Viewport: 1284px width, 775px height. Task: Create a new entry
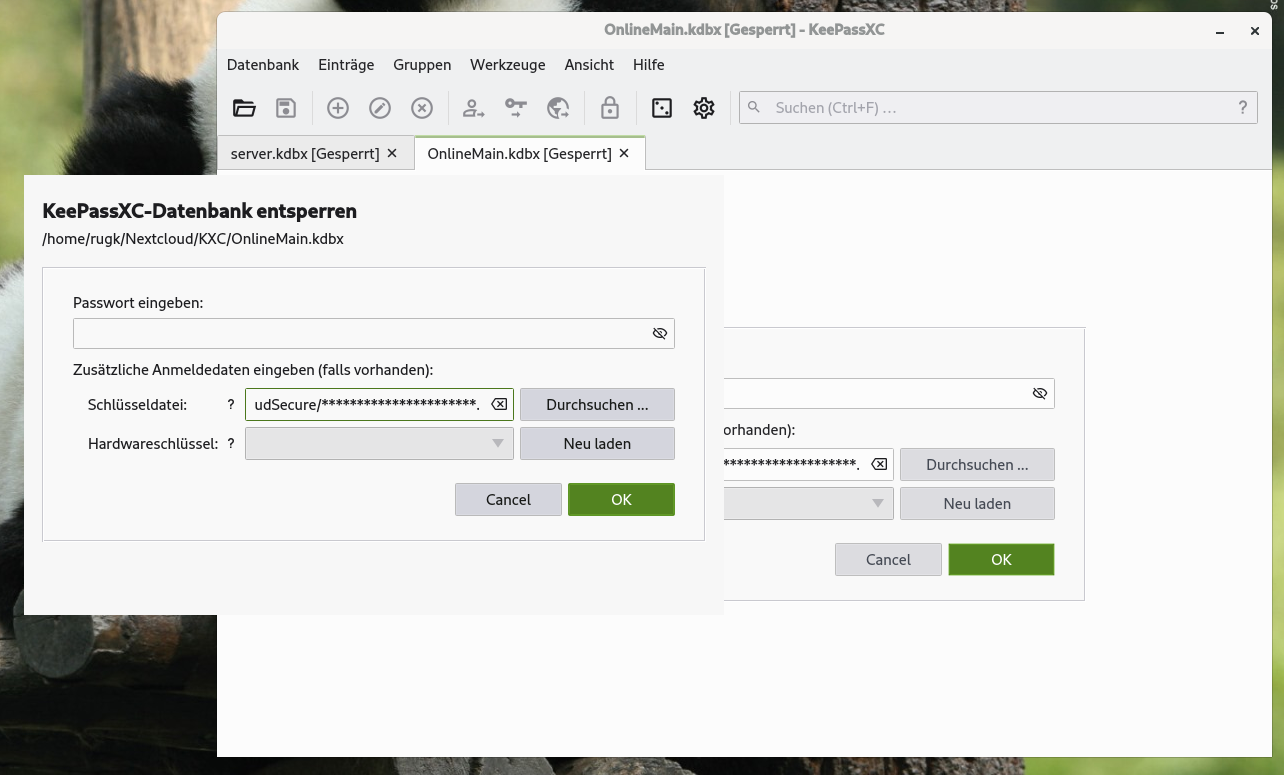coord(337,107)
